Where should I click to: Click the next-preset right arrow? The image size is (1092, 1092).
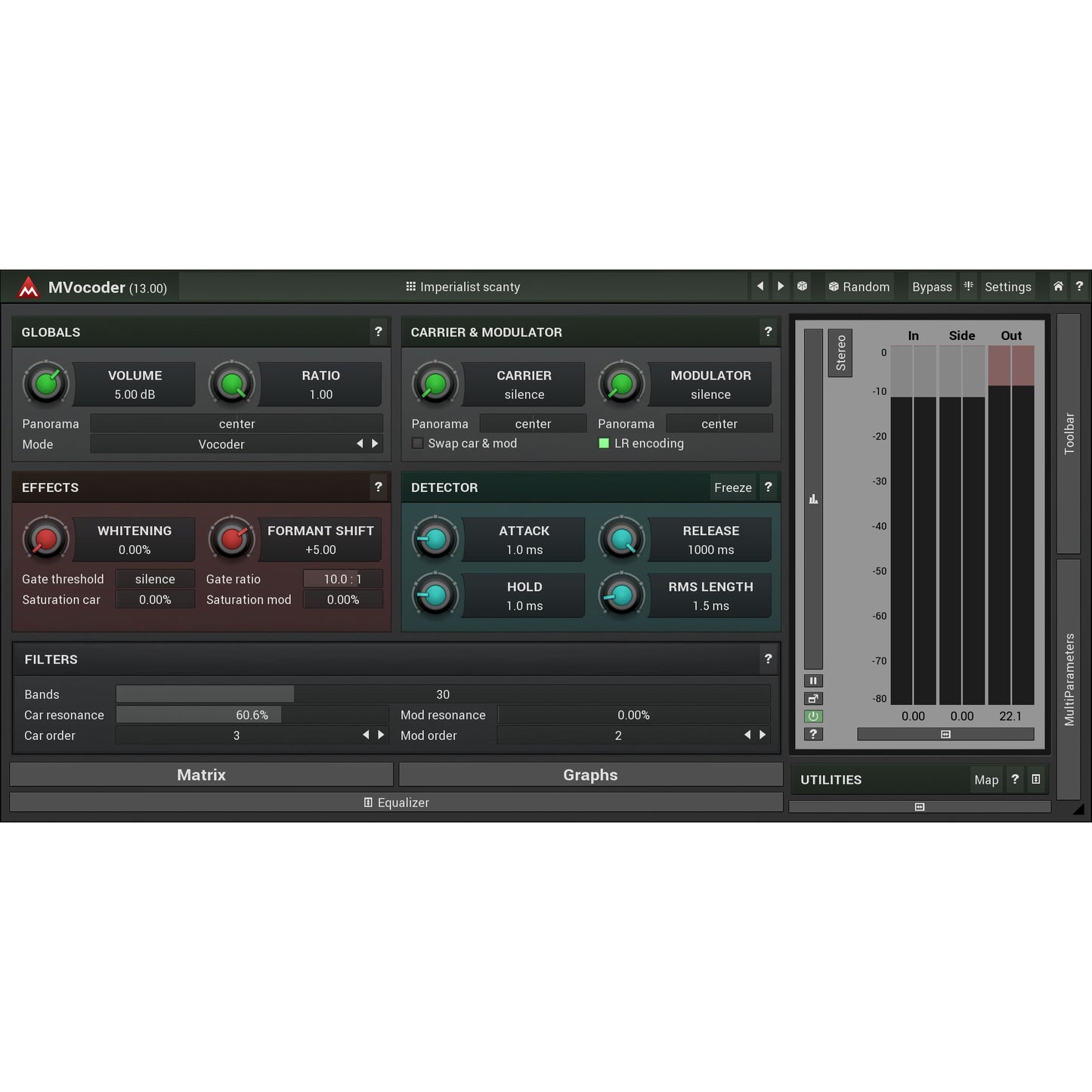(780, 286)
